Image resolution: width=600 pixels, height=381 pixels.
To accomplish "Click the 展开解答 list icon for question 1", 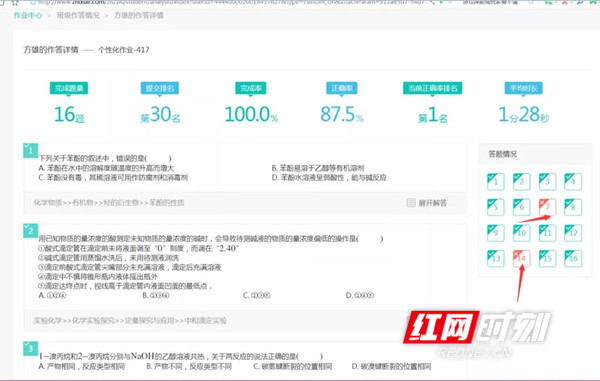I will click(411, 202).
